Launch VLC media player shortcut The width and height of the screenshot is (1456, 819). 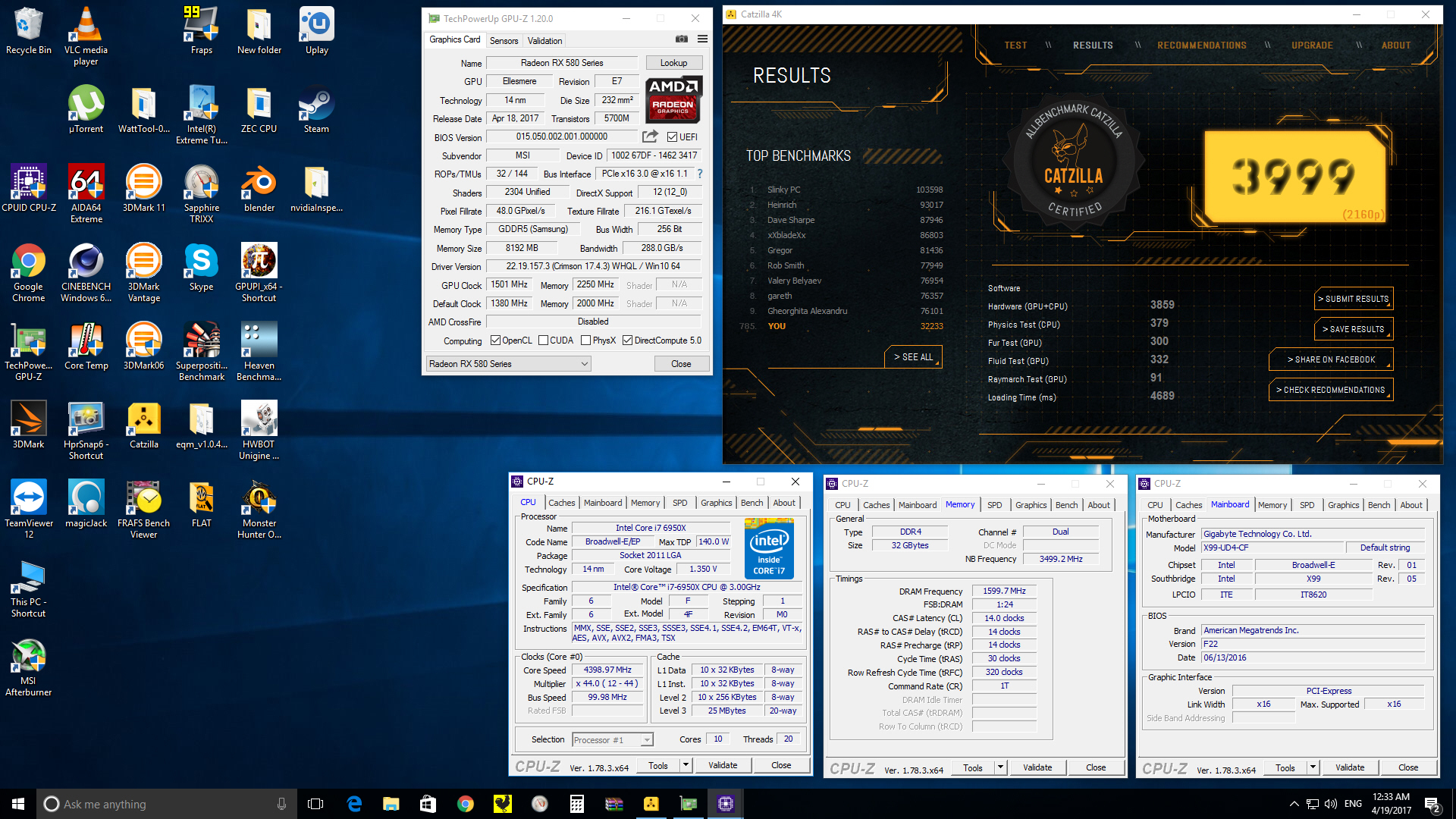(x=86, y=36)
